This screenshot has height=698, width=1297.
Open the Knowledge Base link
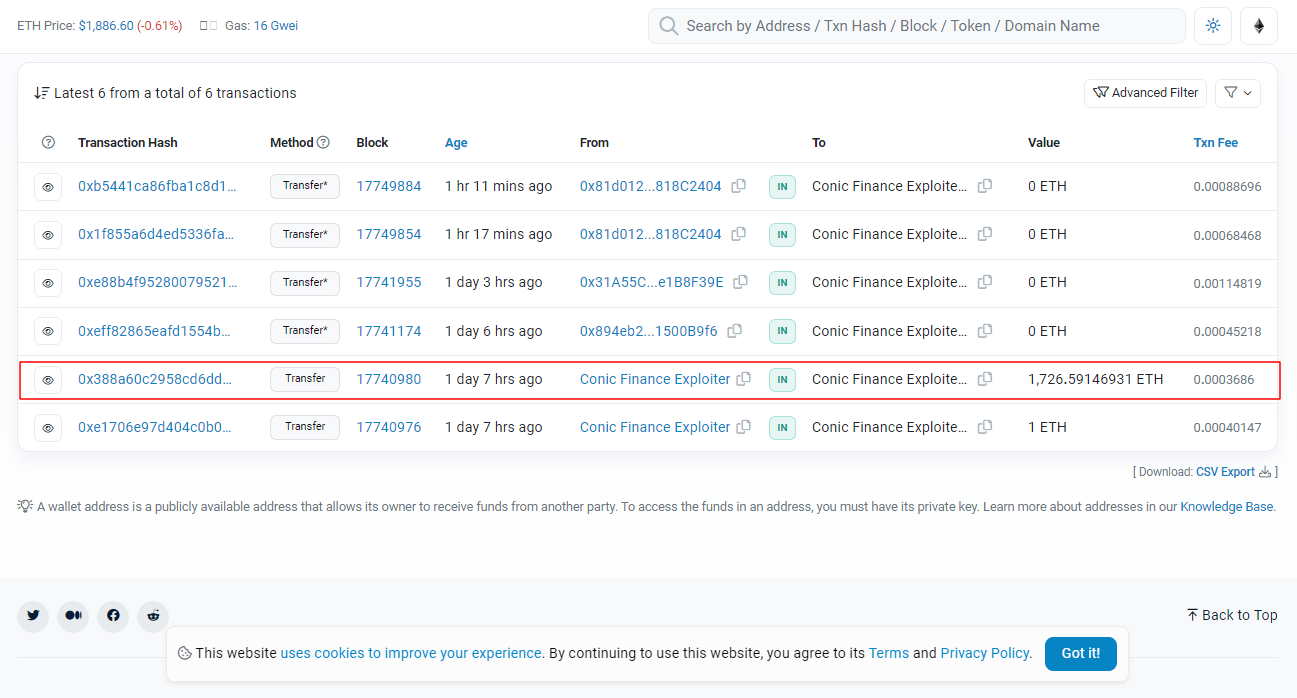(x=1226, y=507)
